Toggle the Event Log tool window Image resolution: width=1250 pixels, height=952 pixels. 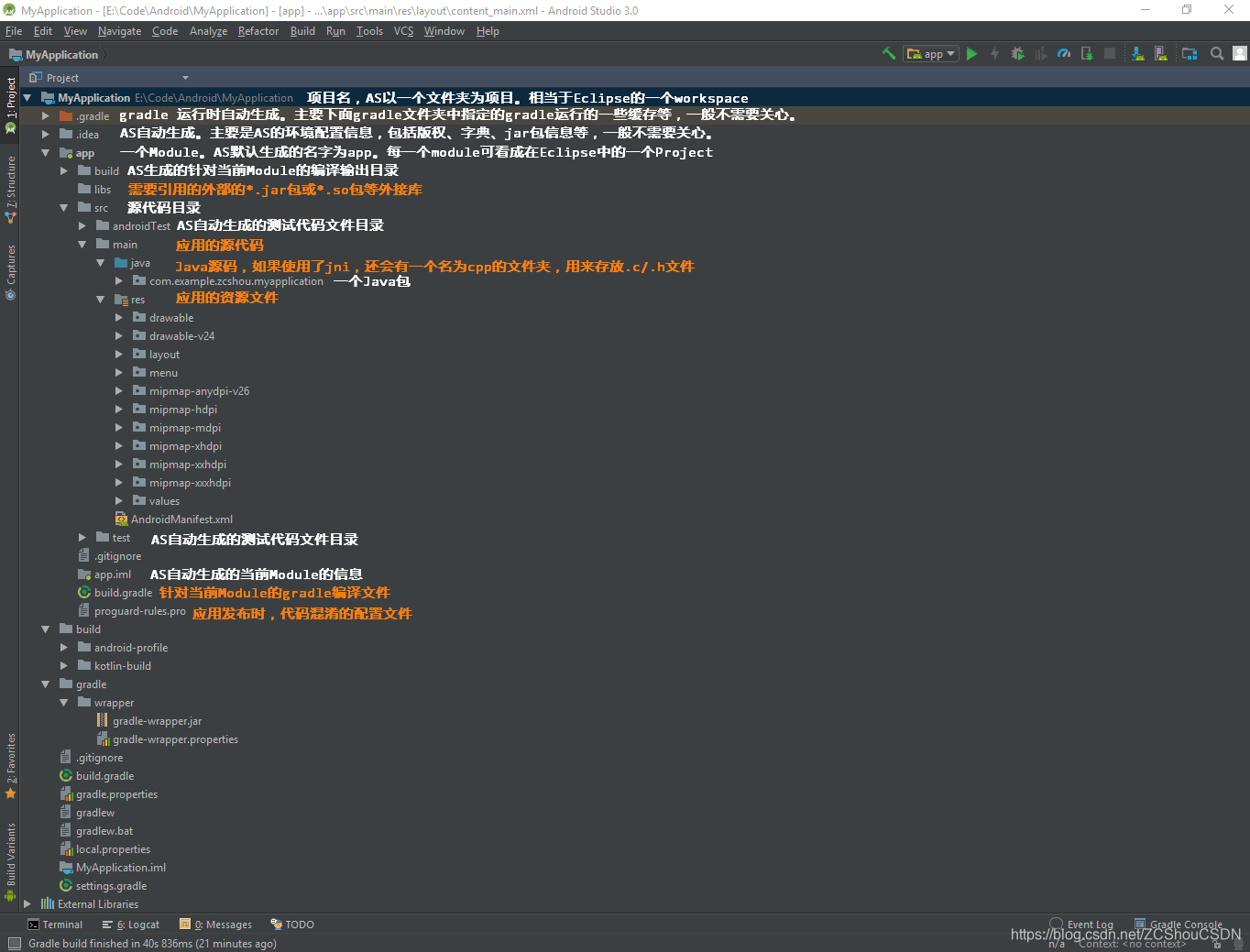click(1082, 925)
